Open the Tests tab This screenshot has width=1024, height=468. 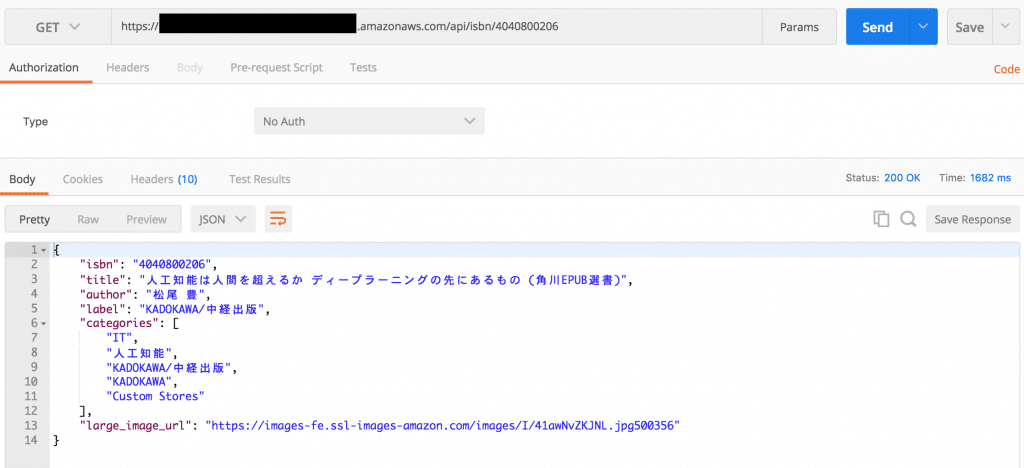coord(363,67)
